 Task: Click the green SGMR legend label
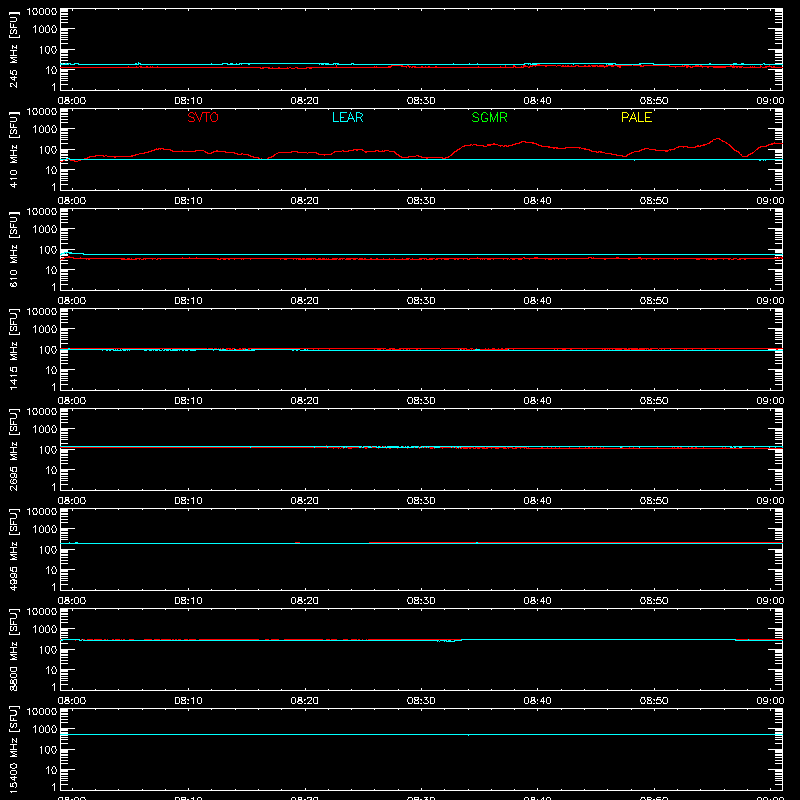tap(489, 117)
